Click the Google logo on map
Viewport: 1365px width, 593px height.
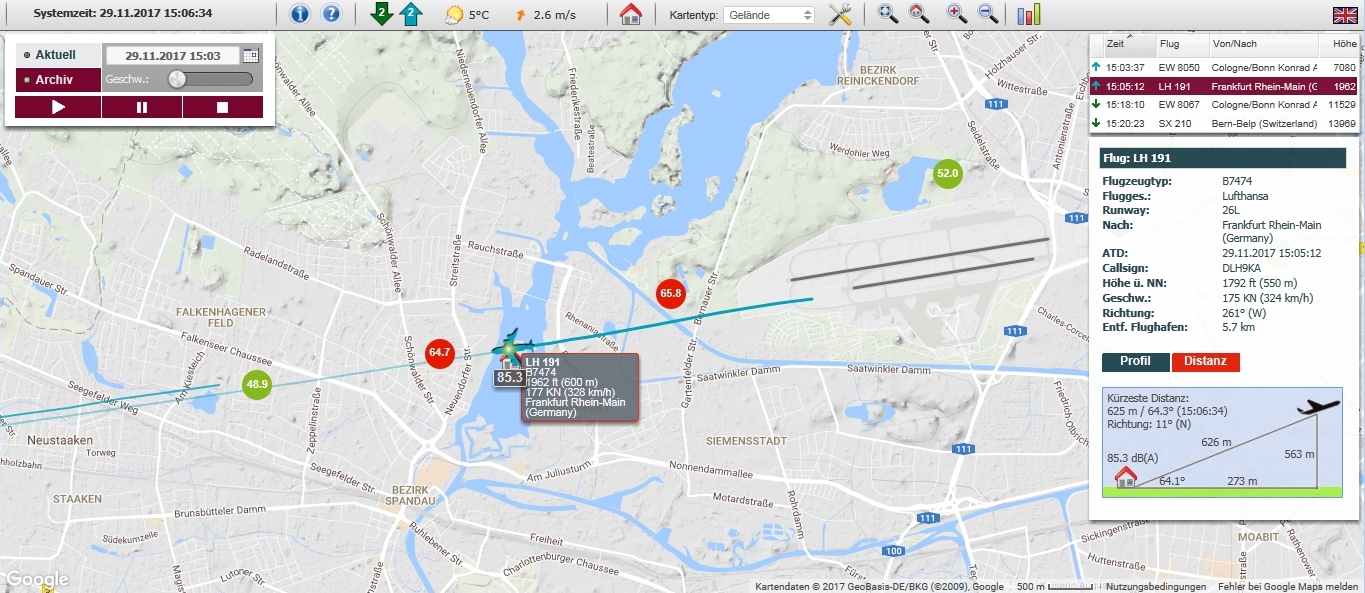[x=37, y=580]
